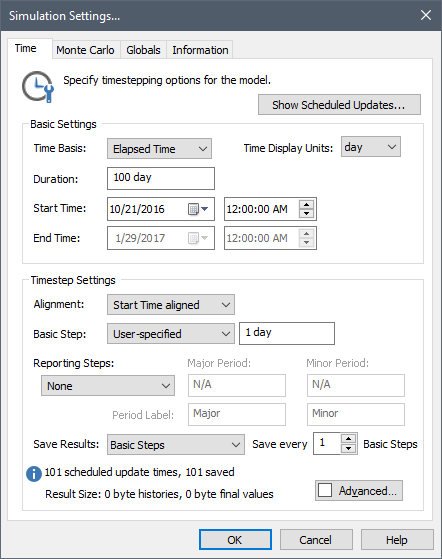Switch to the Monte Carlo tab
The height and width of the screenshot is (559, 442).
[86, 50]
